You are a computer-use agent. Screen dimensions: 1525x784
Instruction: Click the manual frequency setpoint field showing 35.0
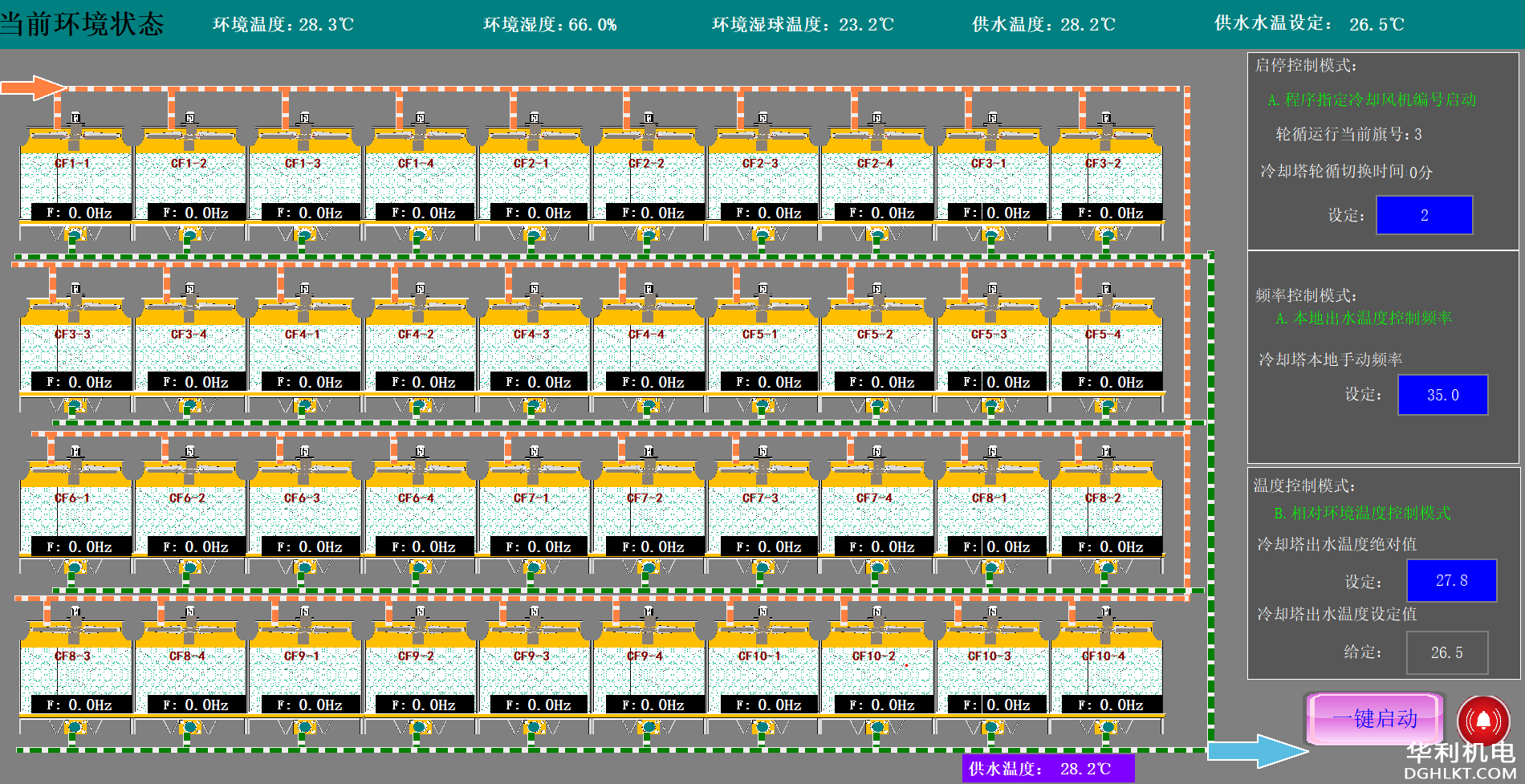pyautogui.click(x=1443, y=395)
